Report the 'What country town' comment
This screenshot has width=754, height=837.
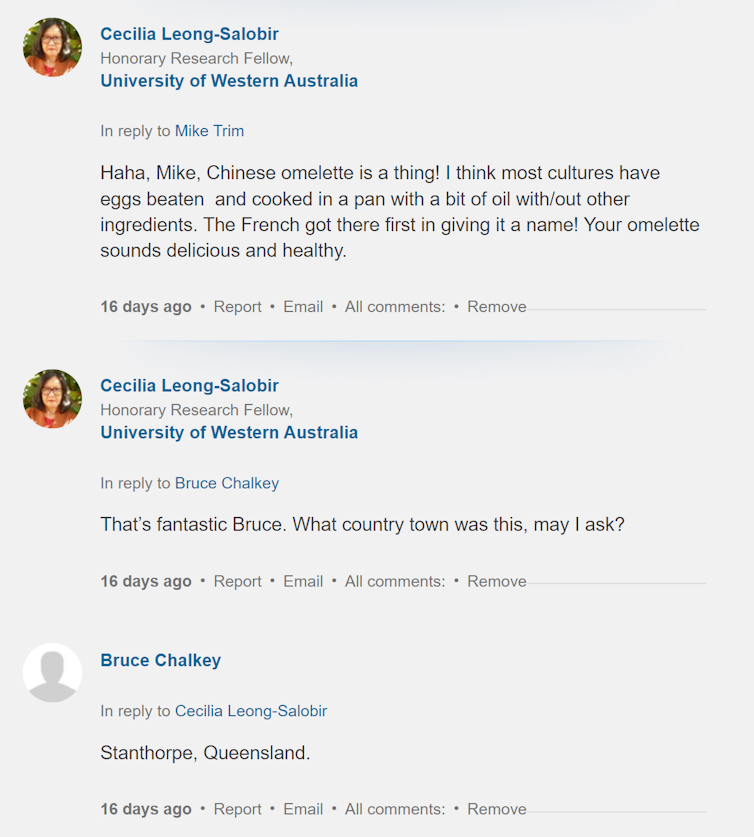coord(237,581)
